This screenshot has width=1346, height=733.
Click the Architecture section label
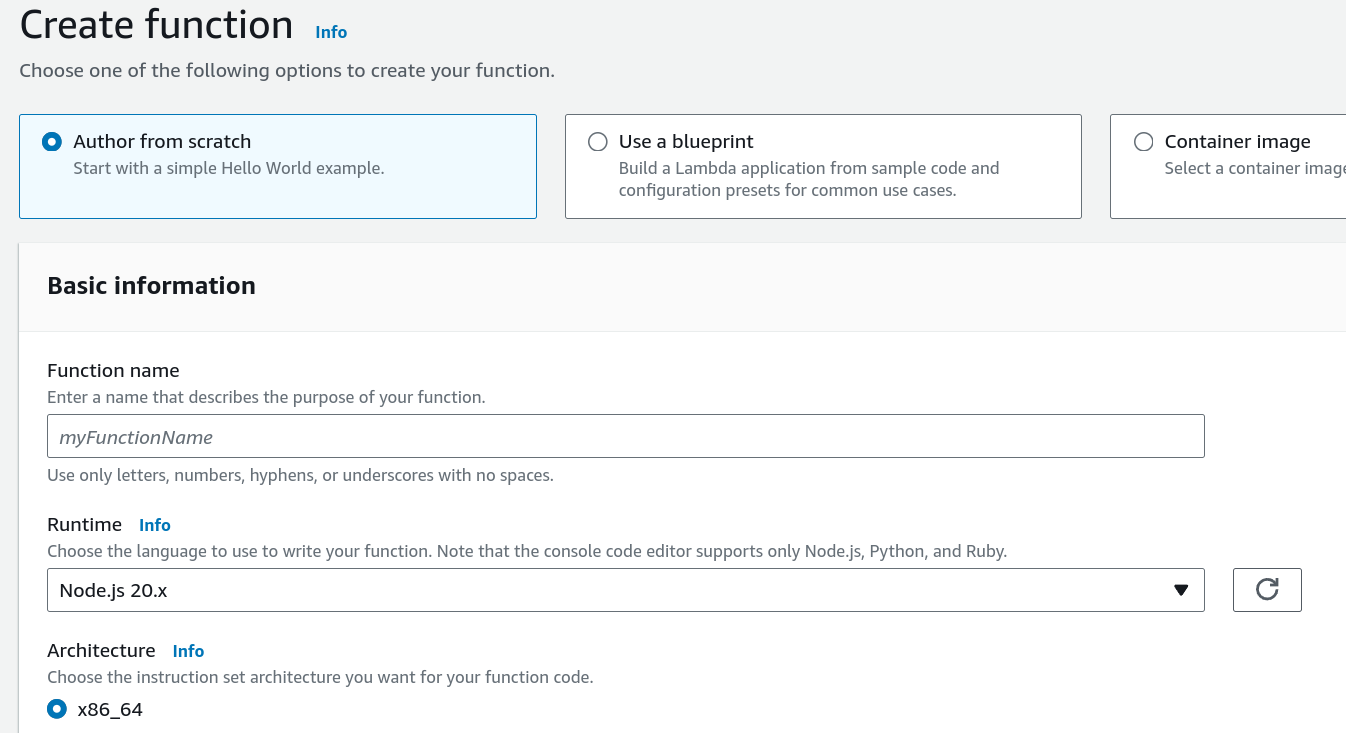click(101, 650)
